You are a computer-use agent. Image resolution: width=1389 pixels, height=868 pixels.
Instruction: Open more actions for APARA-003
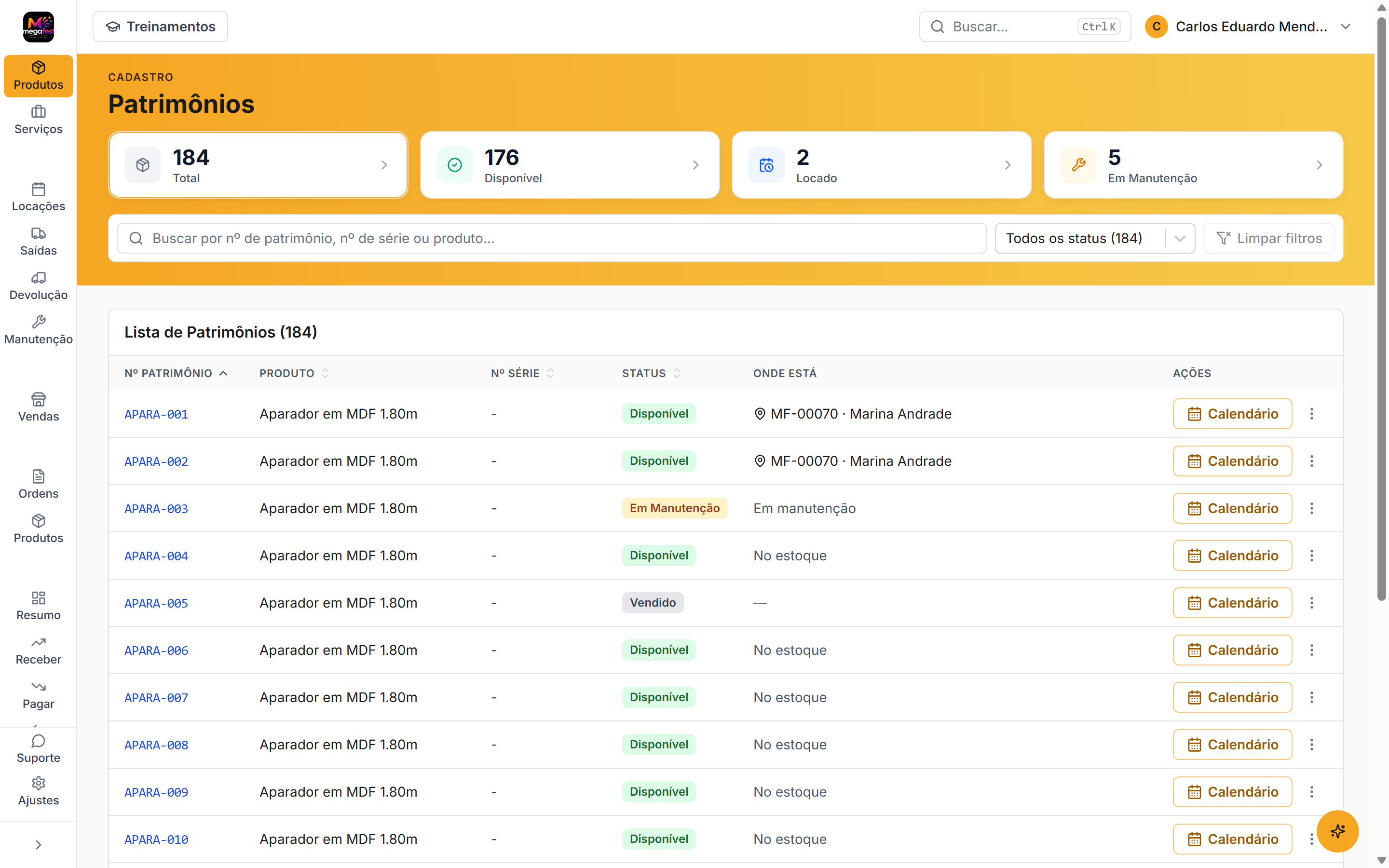1311,508
